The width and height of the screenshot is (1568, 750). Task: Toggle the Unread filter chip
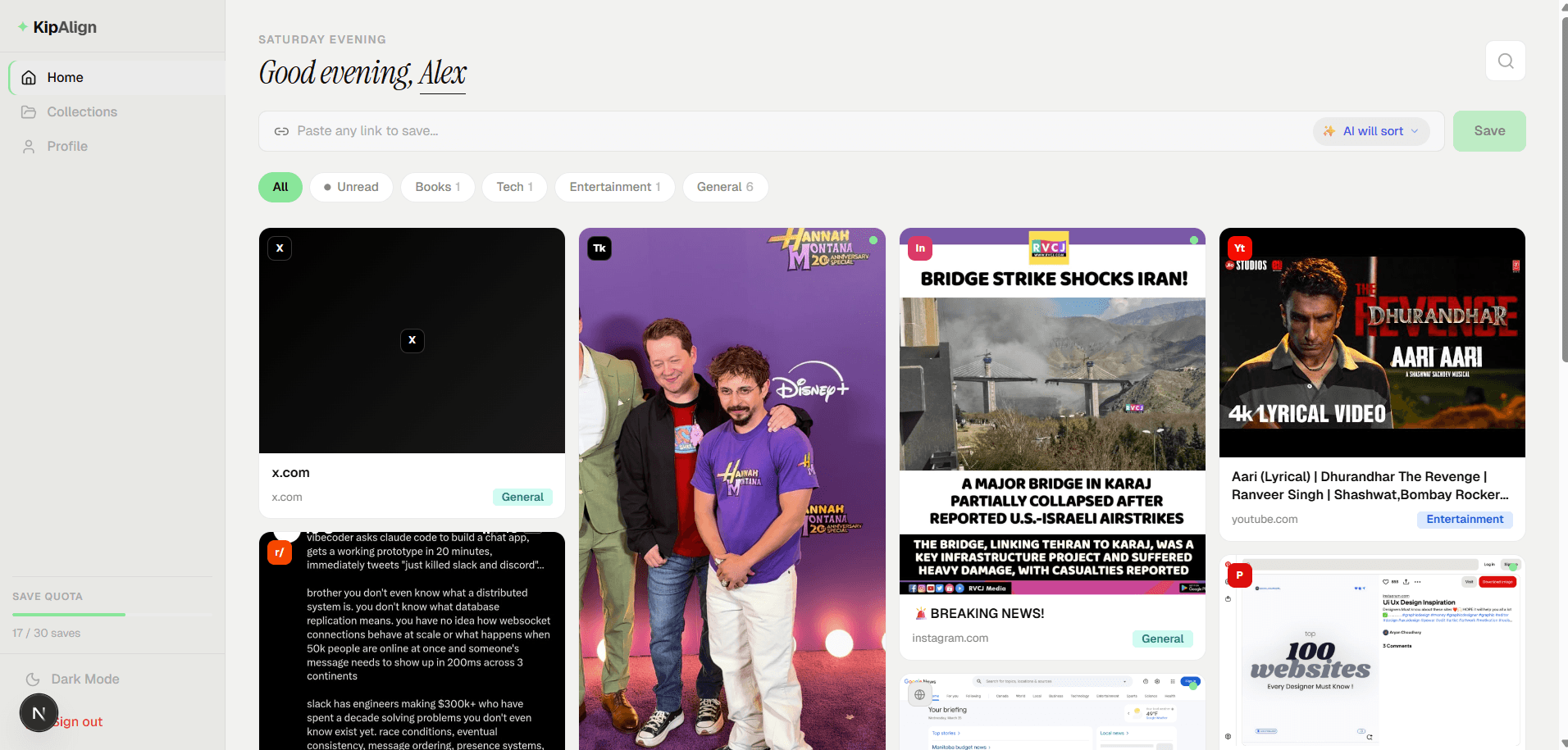351,187
